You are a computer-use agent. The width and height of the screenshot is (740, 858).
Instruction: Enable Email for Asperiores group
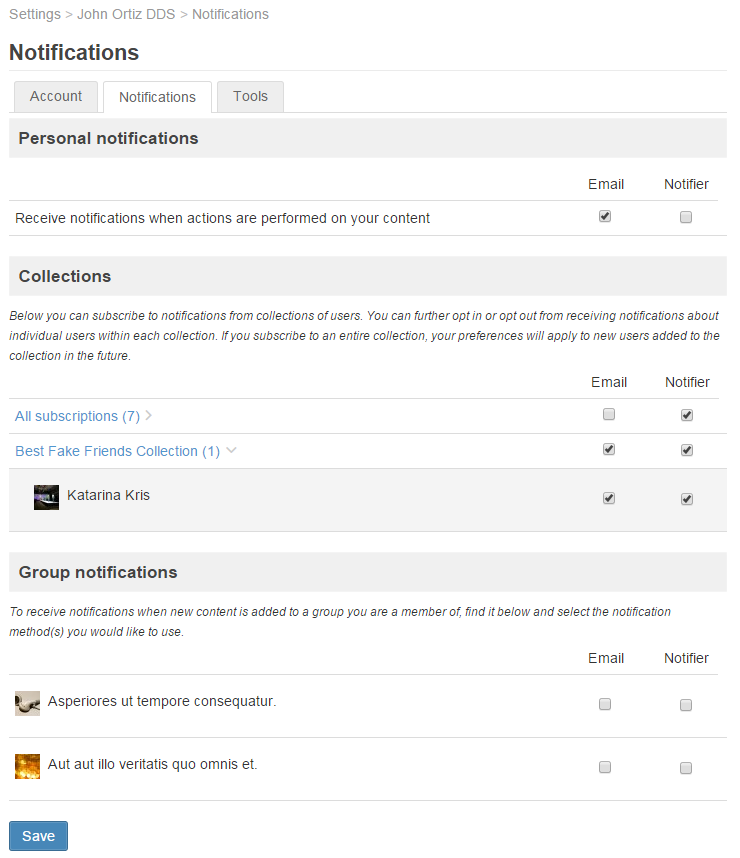click(605, 705)
